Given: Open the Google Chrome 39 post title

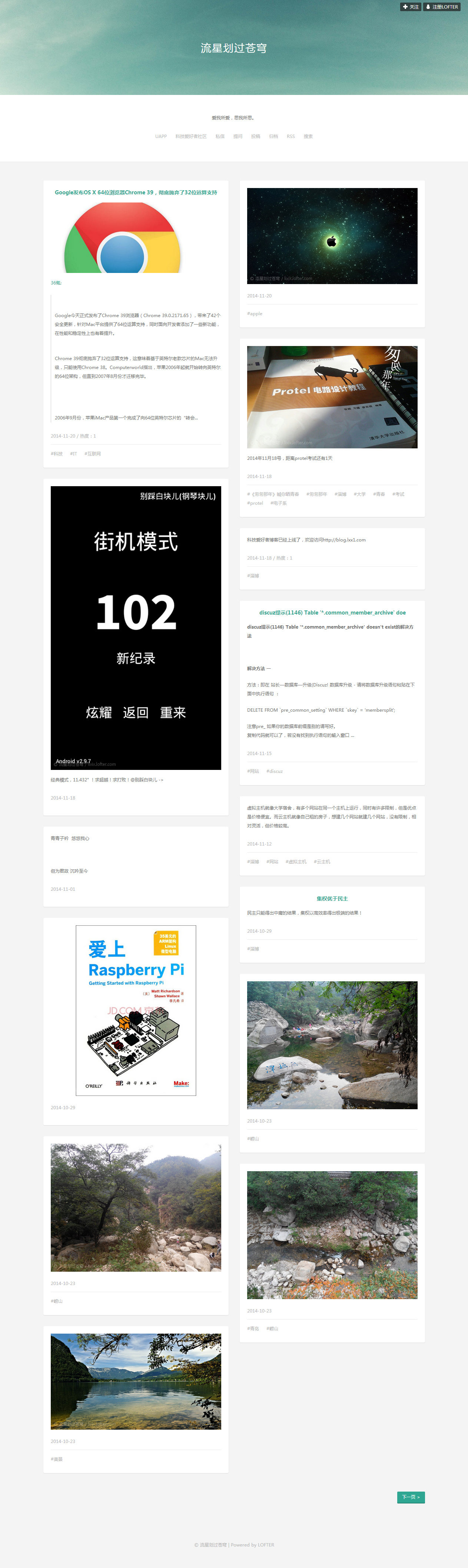Looking at the screenshot, I should [136, 192].
